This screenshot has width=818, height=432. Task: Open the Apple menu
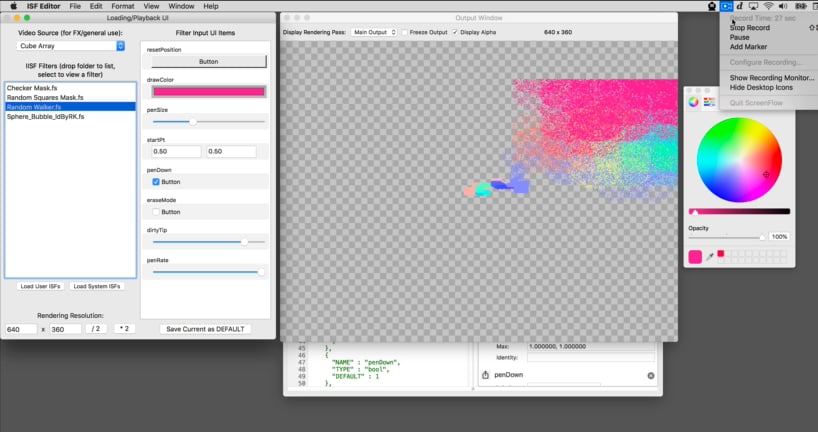pyautogui.click(x=14, y=6)
